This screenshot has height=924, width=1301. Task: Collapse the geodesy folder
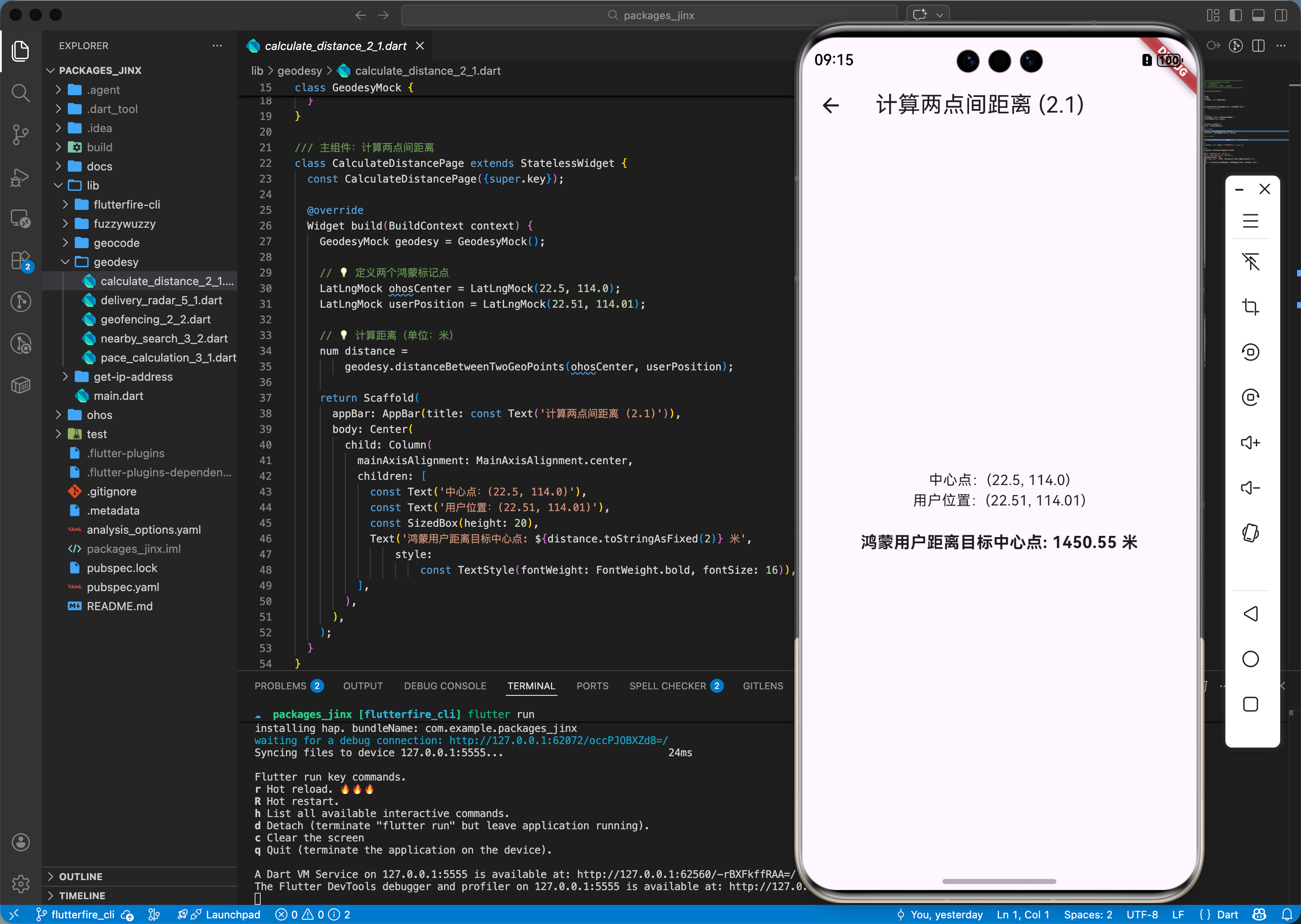[116, 262]
